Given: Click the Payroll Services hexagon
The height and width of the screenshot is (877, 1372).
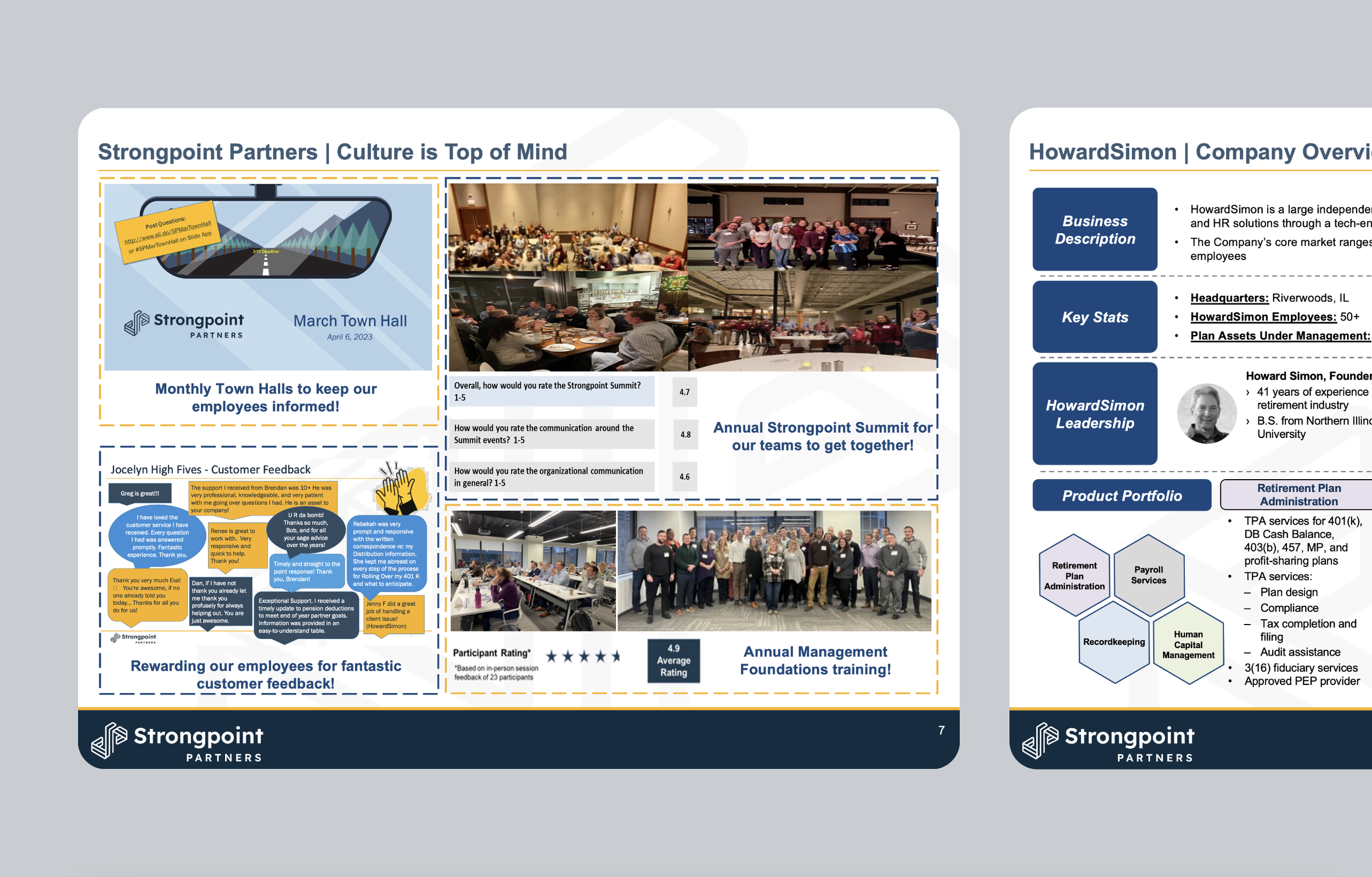Looking at the screenshot, I should [1149, 575].
